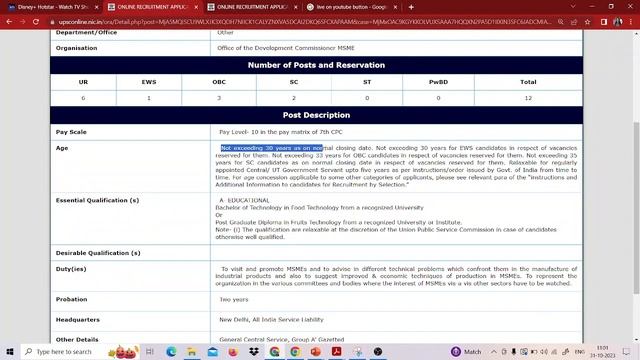Select the active ONLINE RECRUITMENT APPLICATION tab
The width and height of the screenshot is (640, 360).
153,7
